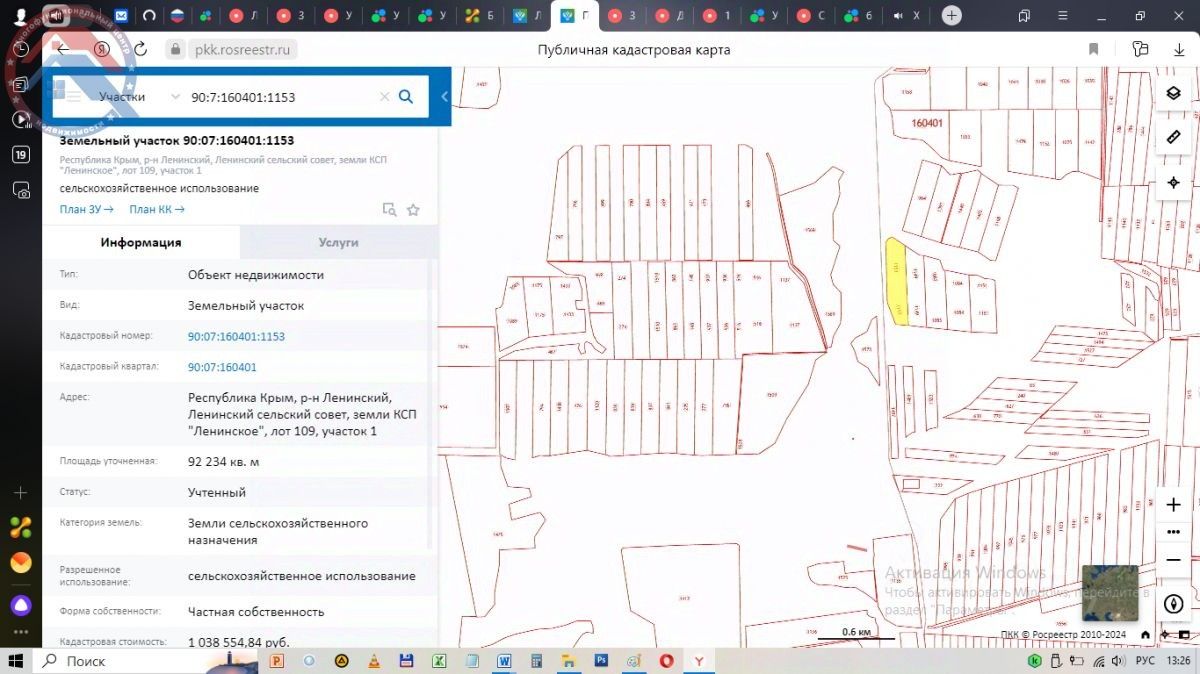
Task: Open the map layers panel
Action: 1174,93
